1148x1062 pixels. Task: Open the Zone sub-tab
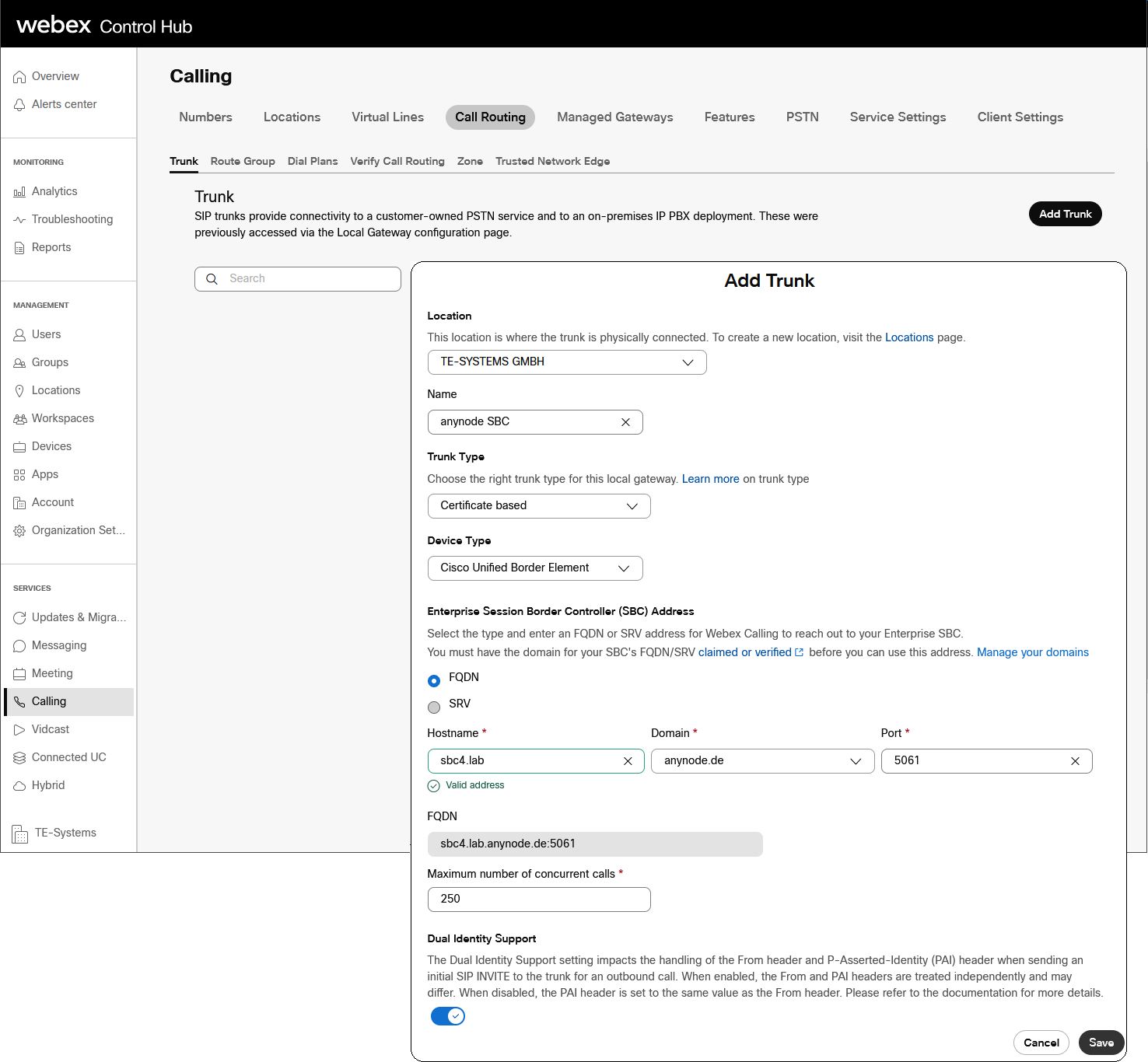pyautogui.click(x=470, y=162)
